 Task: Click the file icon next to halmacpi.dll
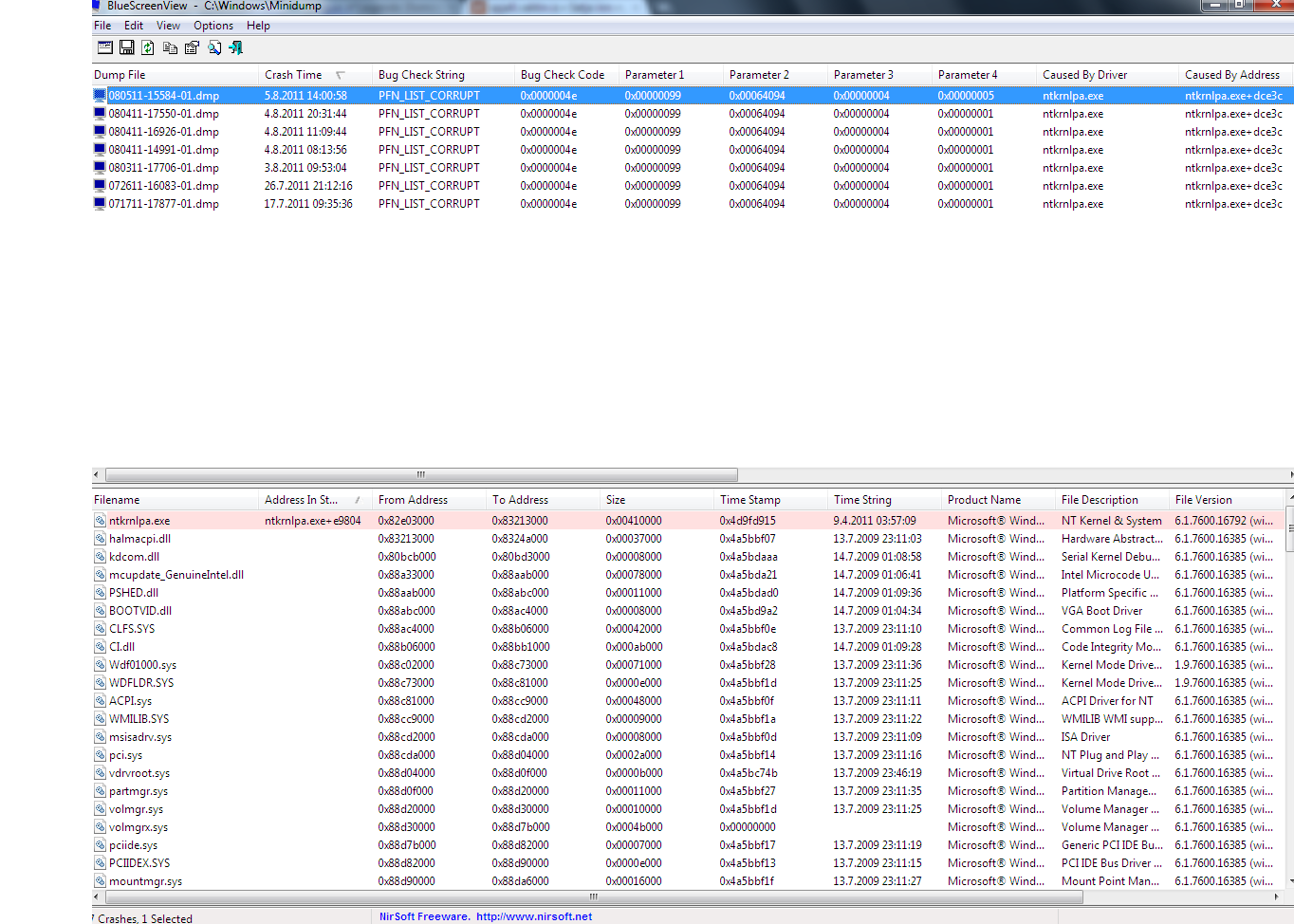tap(100, 539)
